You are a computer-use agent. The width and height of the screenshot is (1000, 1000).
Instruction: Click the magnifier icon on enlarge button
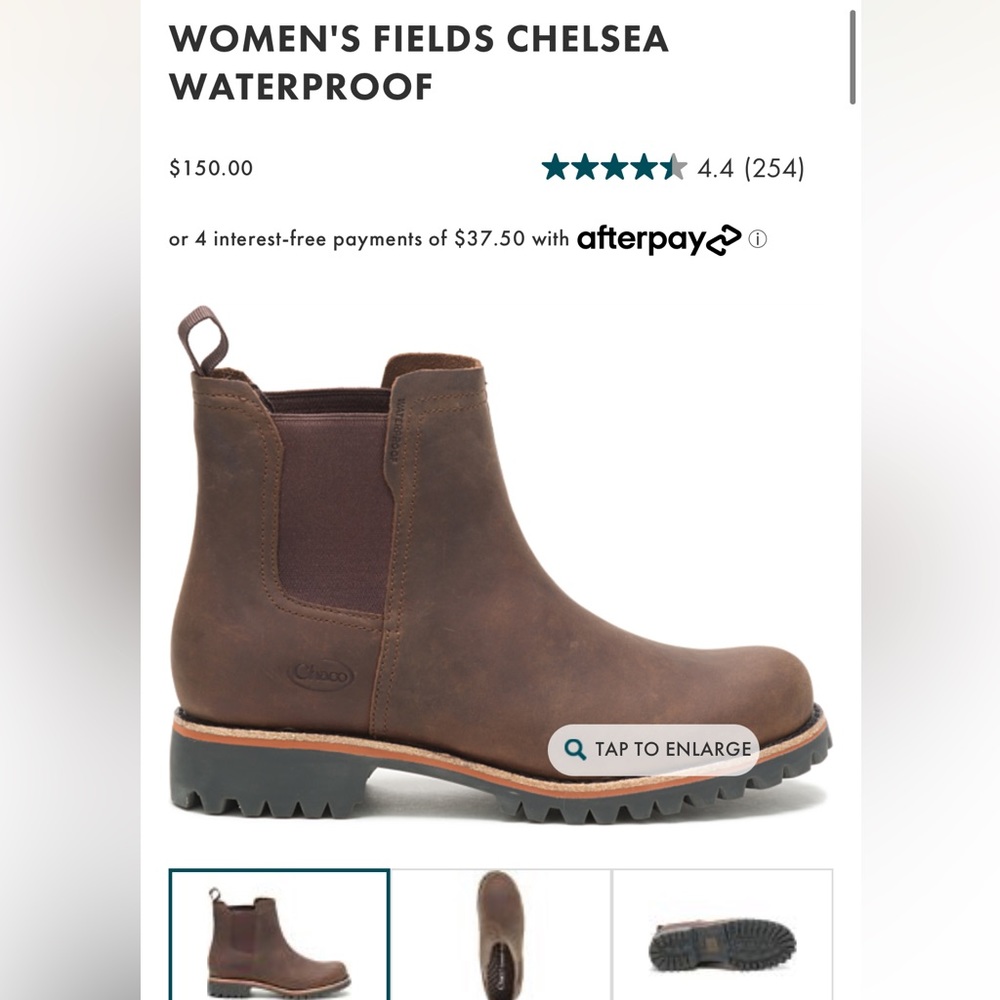pyautogui.click(x=575, y=749)
